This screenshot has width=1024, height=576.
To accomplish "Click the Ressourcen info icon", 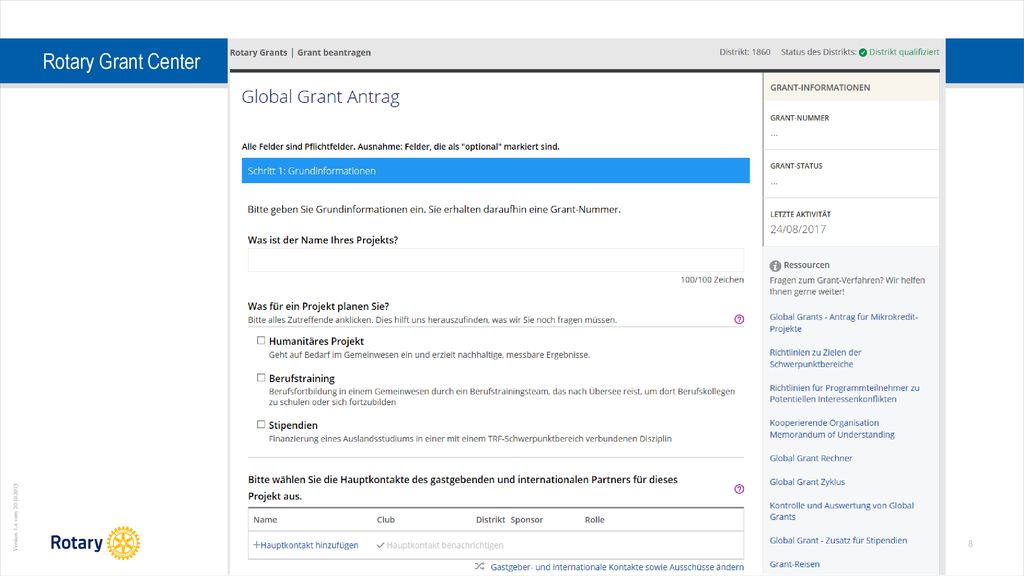I will 775,266.
